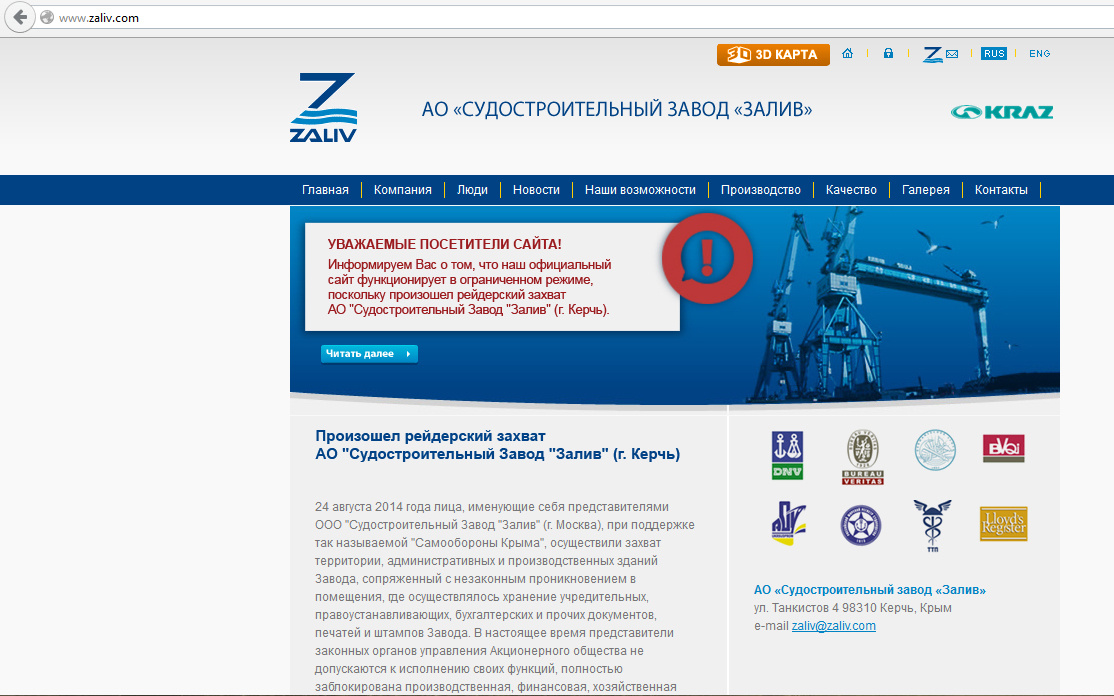Screen dimensions: 1114x696
Task: Click АО «Судостроительный завод «Залив» contact heading
Action: 870,589
